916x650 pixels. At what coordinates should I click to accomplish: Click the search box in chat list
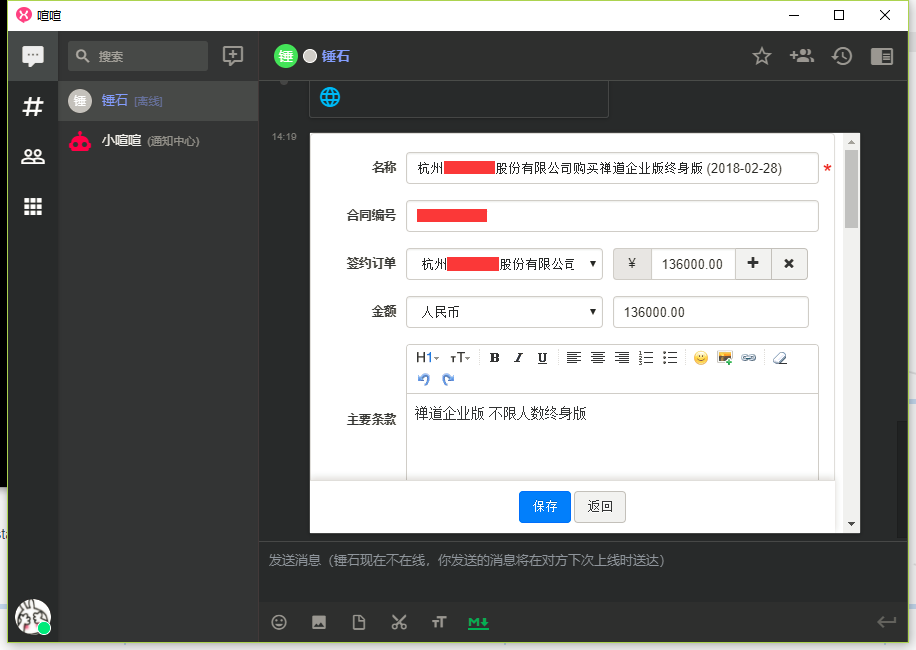coord(138,56)
